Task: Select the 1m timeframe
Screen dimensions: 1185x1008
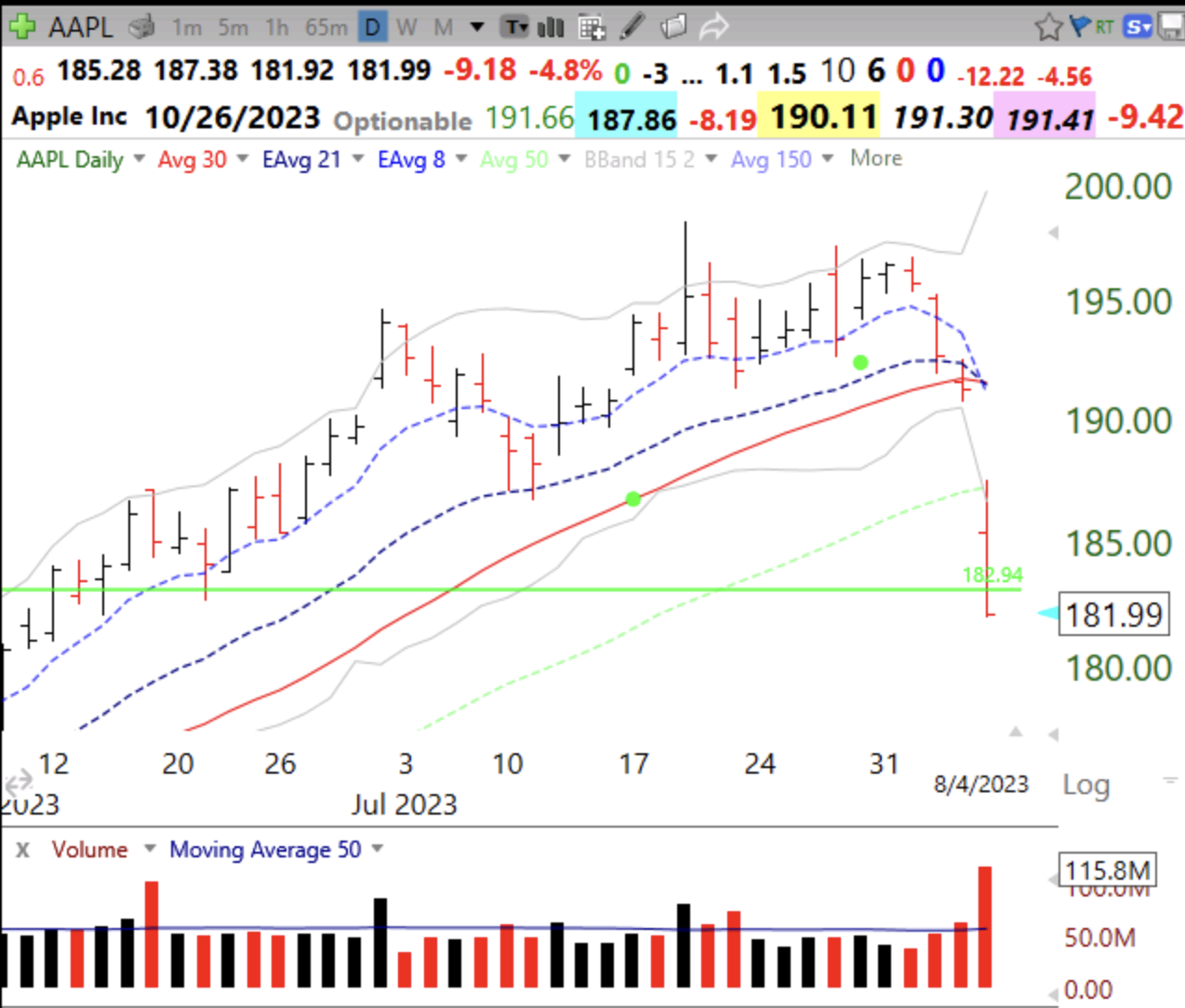Action: 186,28
